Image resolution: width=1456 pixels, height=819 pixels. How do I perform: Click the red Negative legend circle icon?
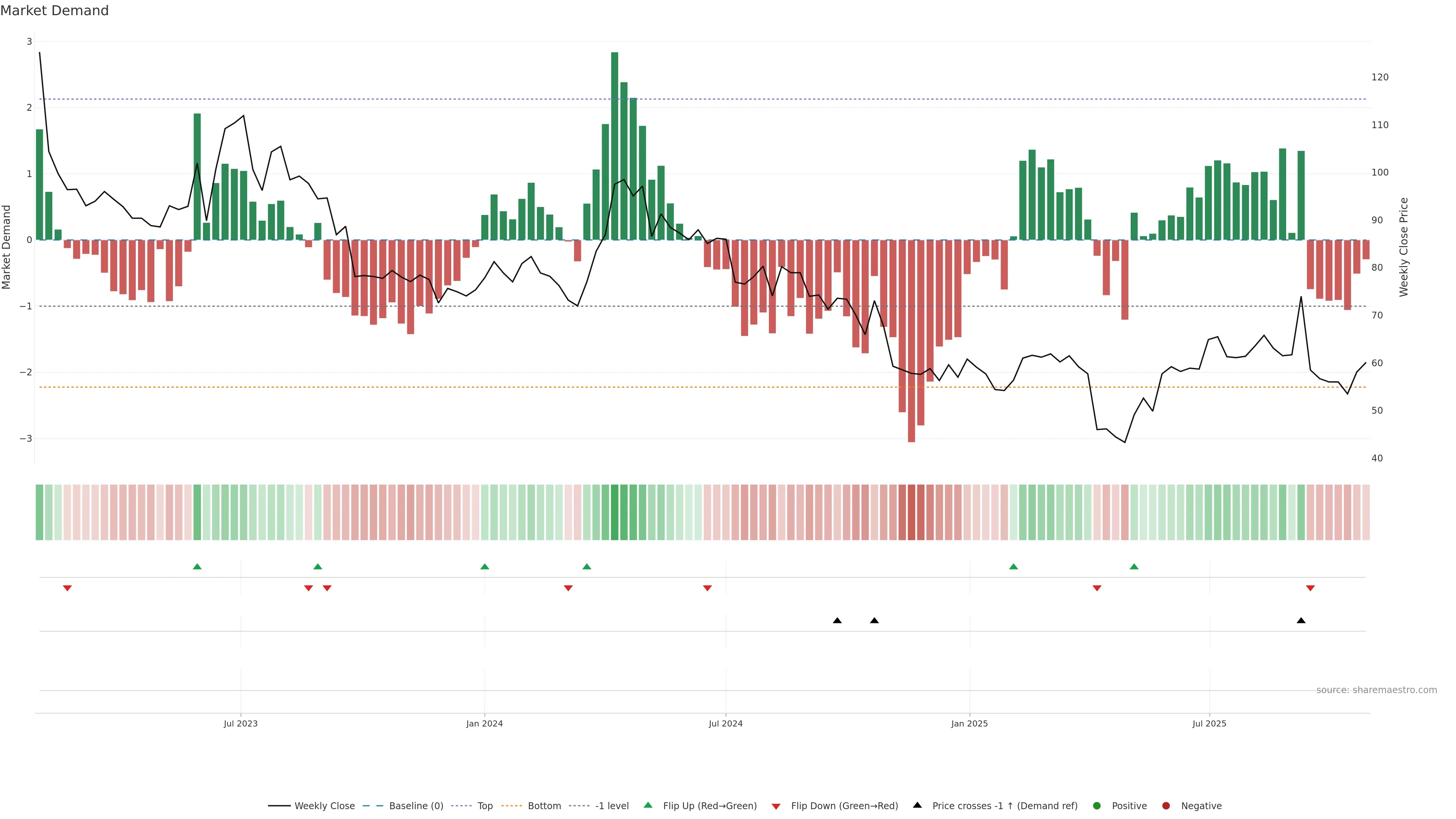pos(1166,806)
